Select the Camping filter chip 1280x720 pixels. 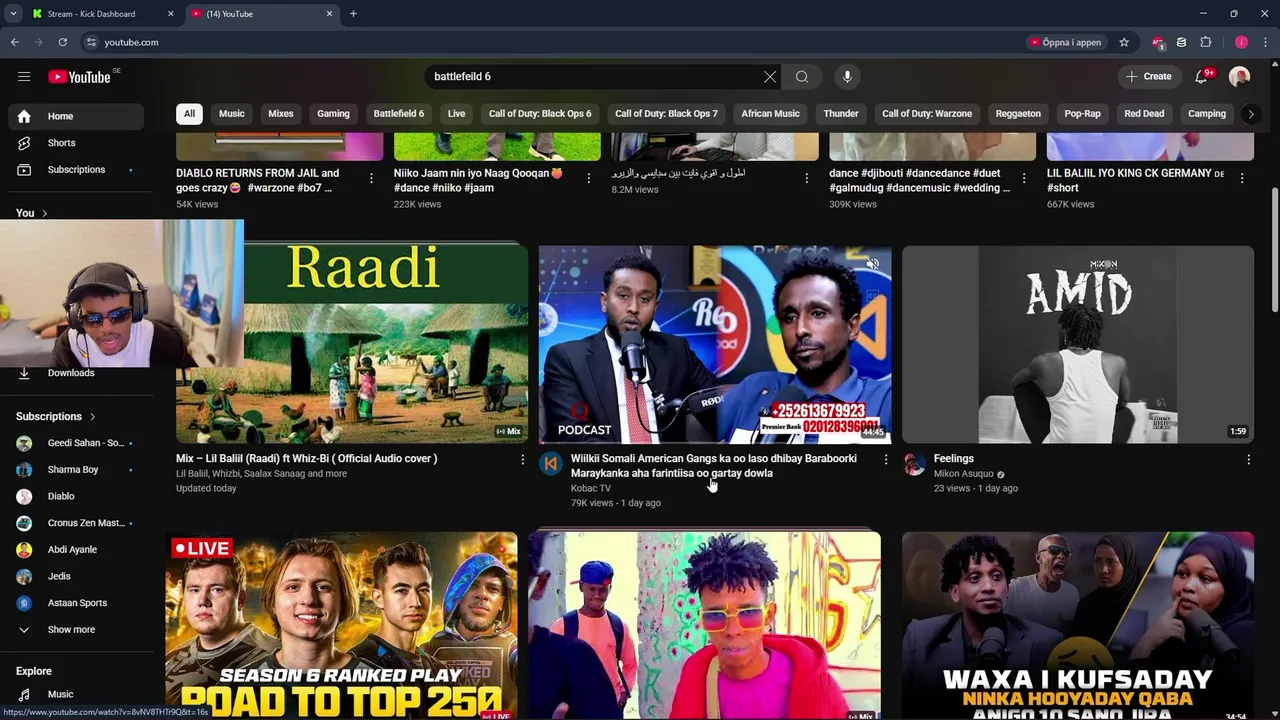(1207, 114)
